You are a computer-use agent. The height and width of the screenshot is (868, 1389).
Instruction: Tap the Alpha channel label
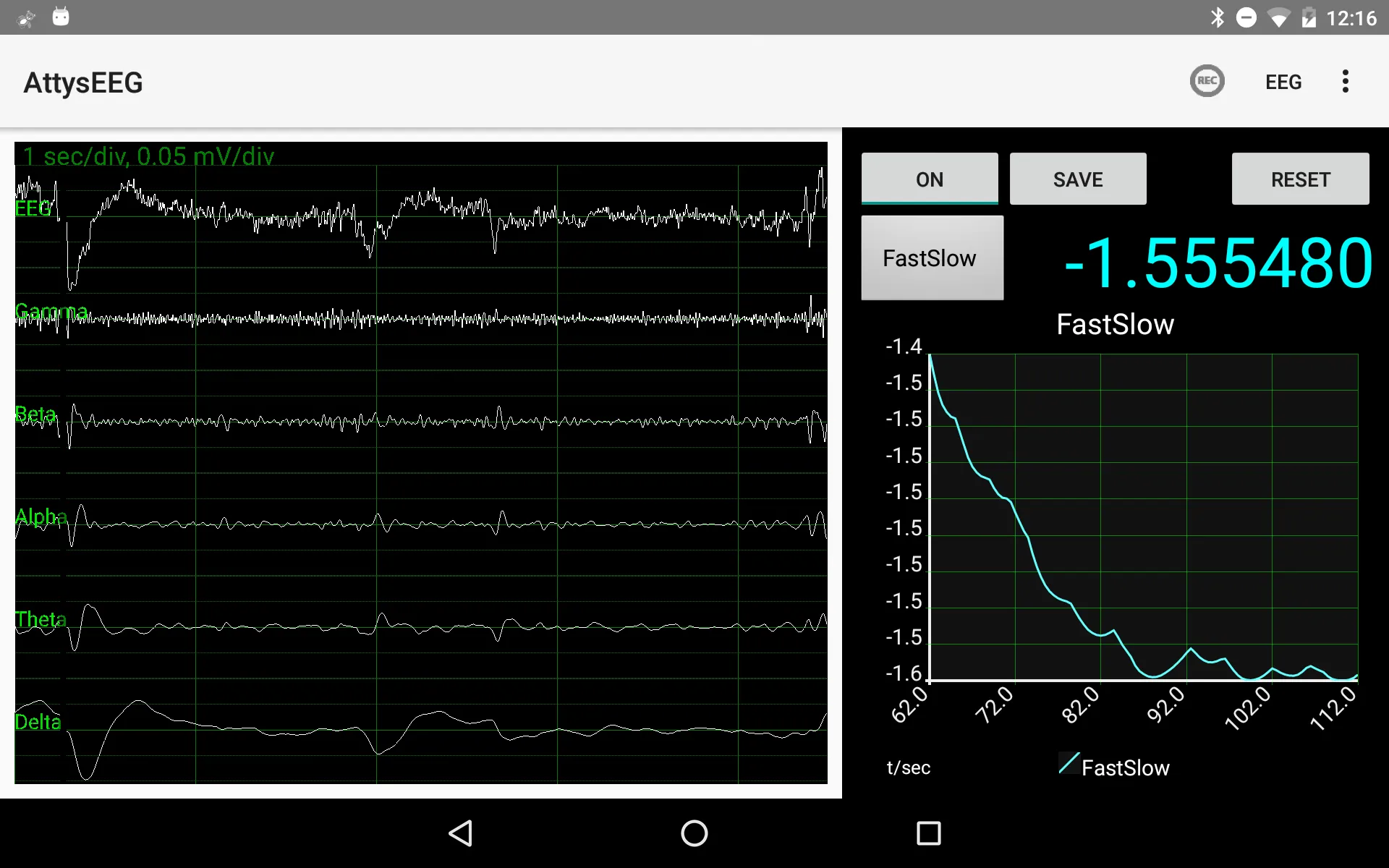click(x=41, y=516)
